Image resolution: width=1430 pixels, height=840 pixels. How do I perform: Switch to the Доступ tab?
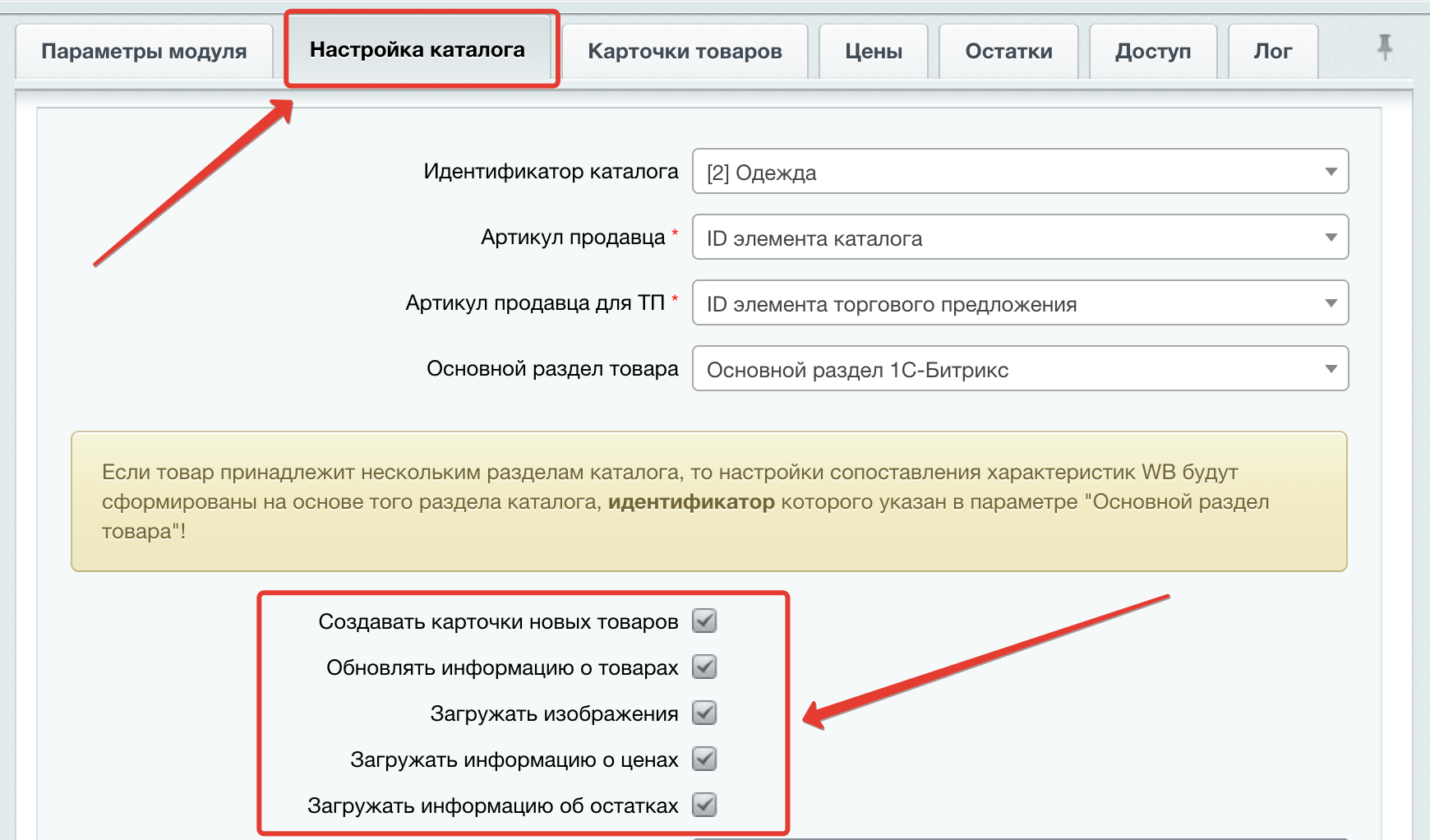pyautogui.click(x=1152, y=51)
